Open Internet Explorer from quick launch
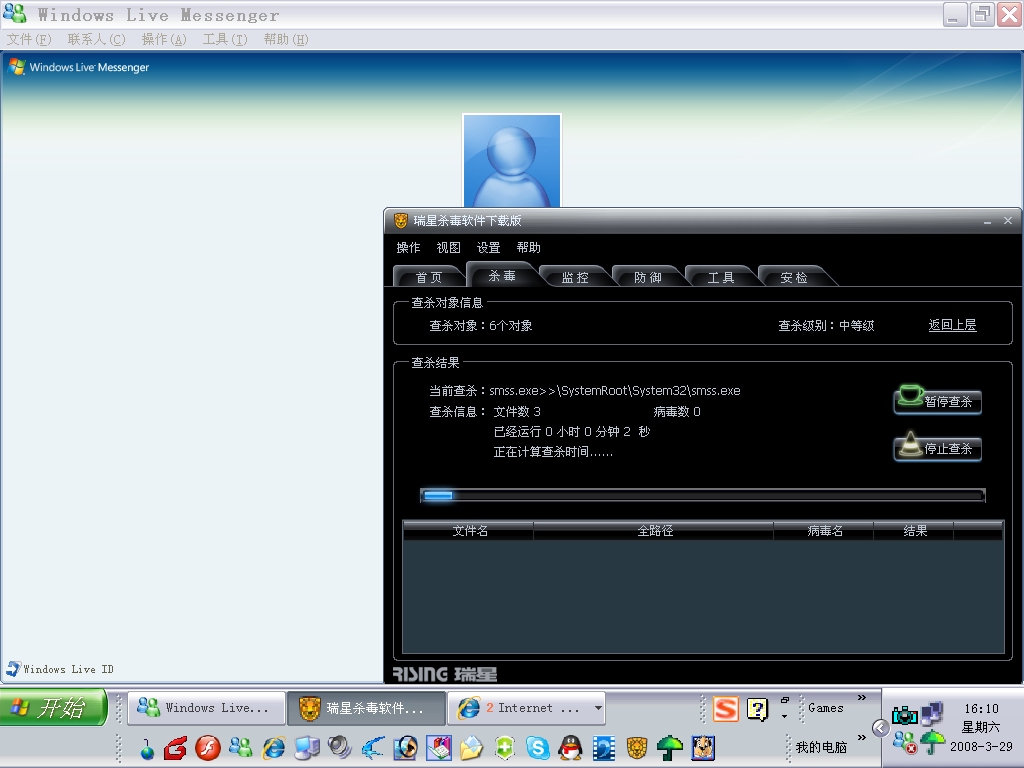This screenshot has width=1024, height=768. (274, 748)
